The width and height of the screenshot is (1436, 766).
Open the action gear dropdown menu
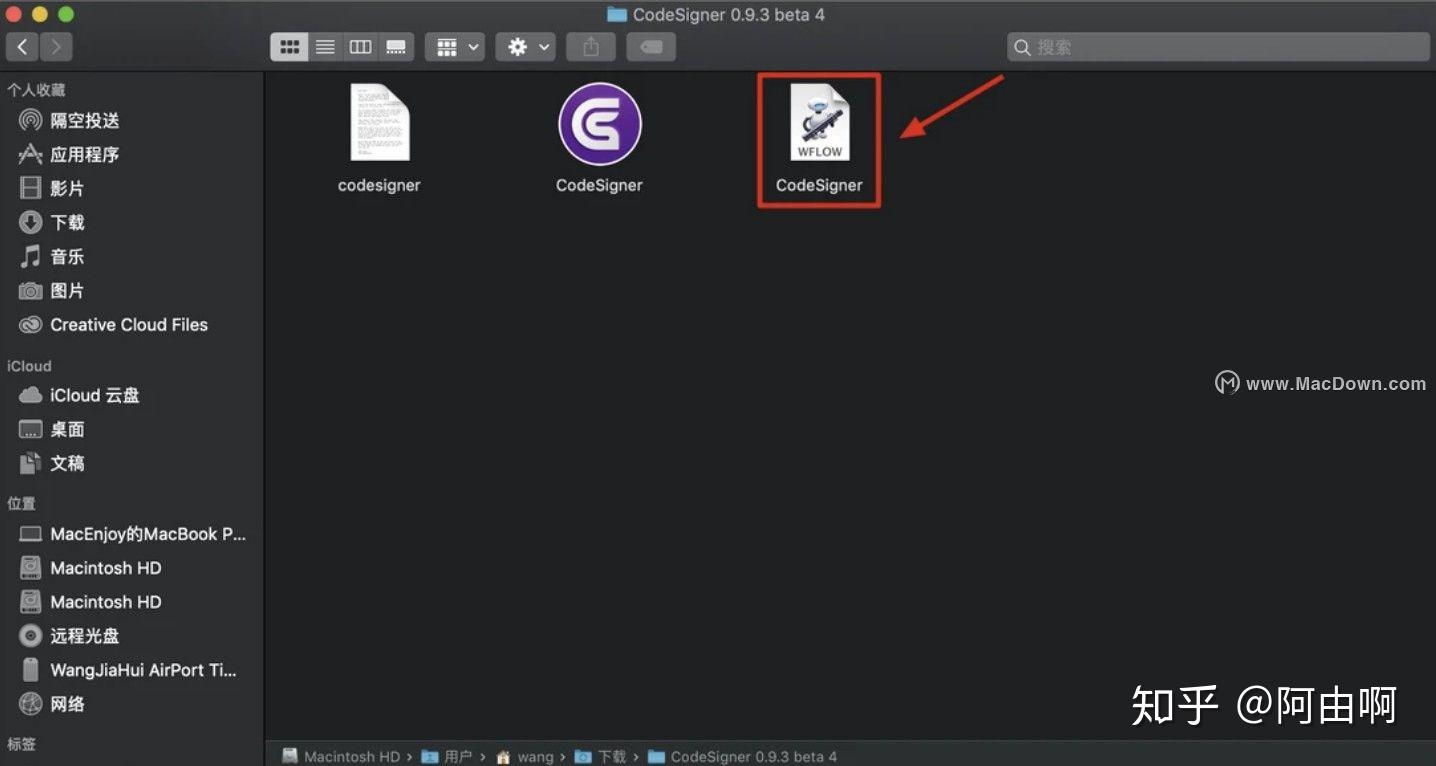(525, 46)
